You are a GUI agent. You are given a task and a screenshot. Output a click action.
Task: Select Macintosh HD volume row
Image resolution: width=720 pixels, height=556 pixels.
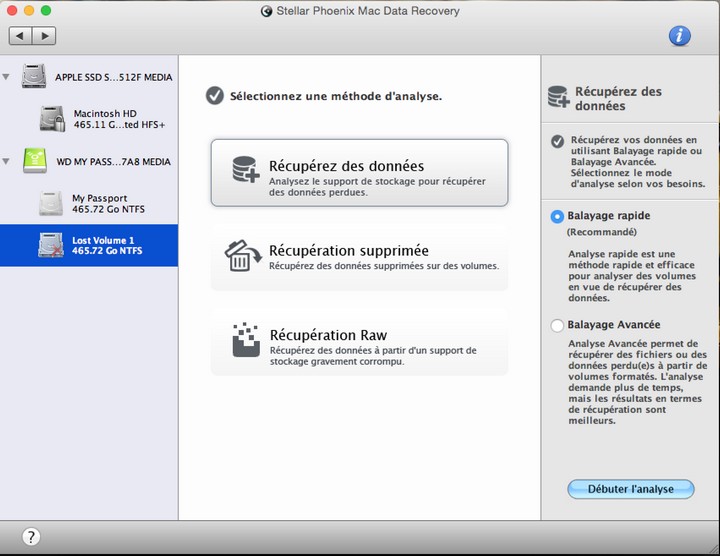(x=89, y=119)
